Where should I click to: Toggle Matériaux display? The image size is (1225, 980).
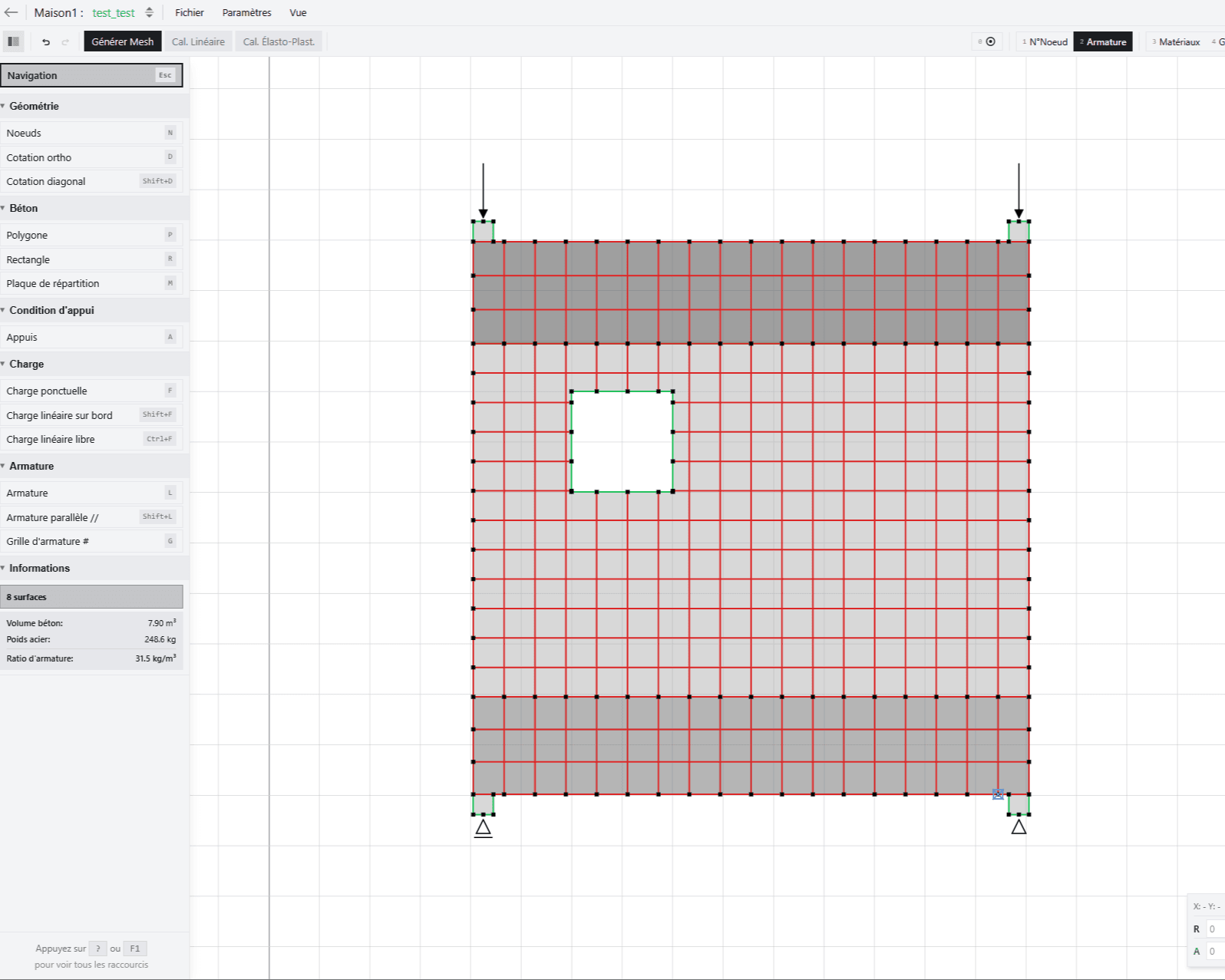click(1175, 41)
